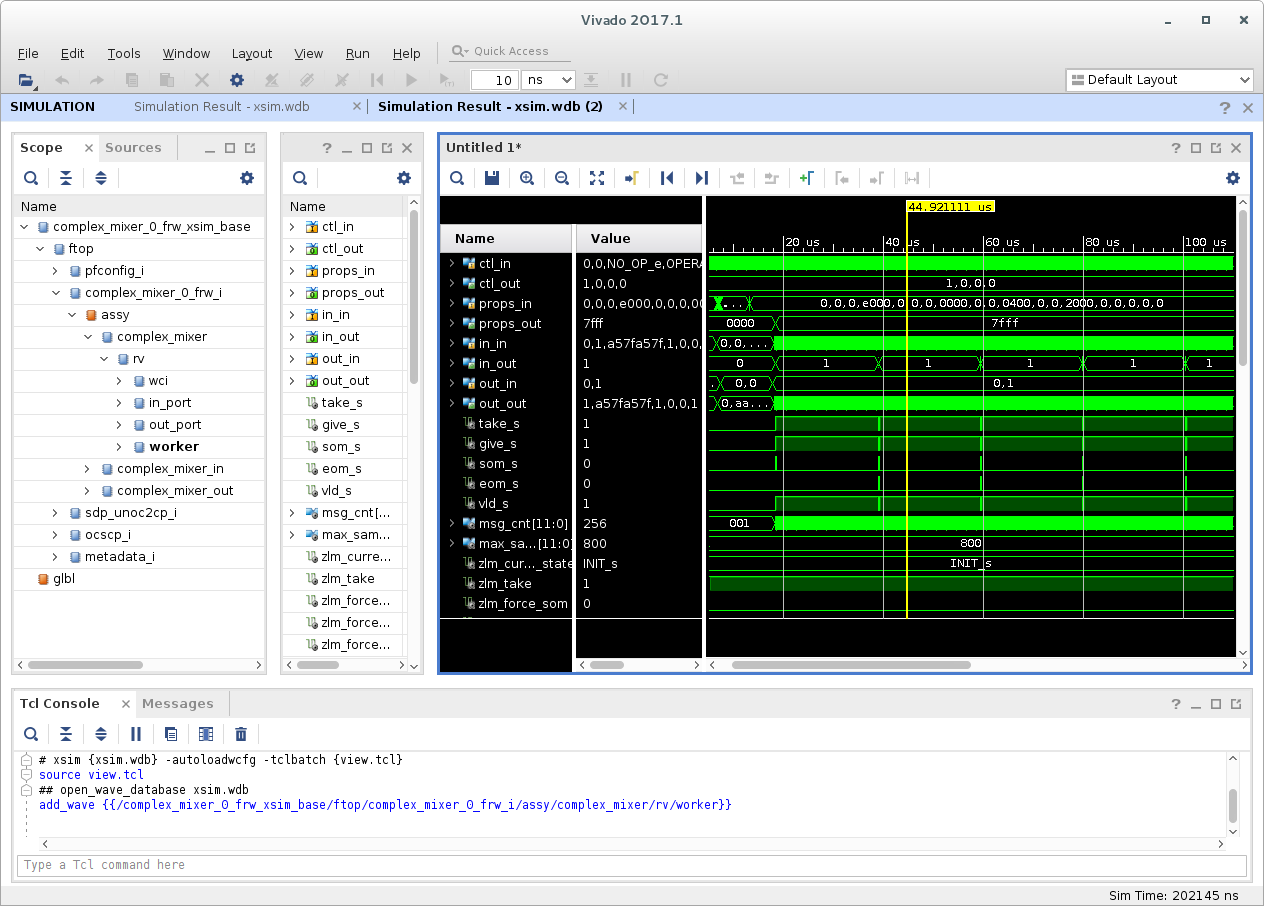Open the Default Layout dropdown
This screenshot has height=906, width=1264.
click(x=1159, y=80)
